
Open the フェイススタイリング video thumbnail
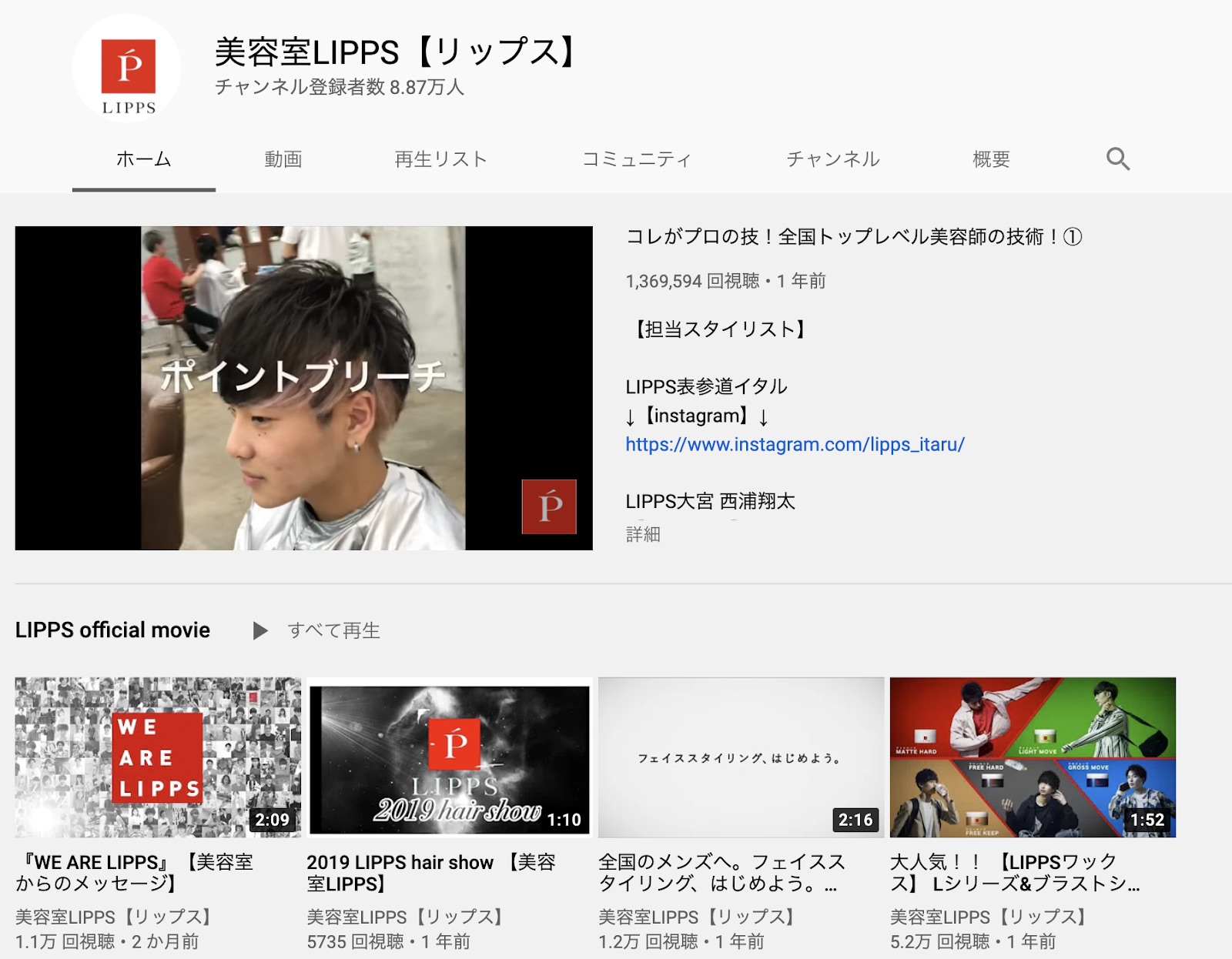(x=741, y=757)
